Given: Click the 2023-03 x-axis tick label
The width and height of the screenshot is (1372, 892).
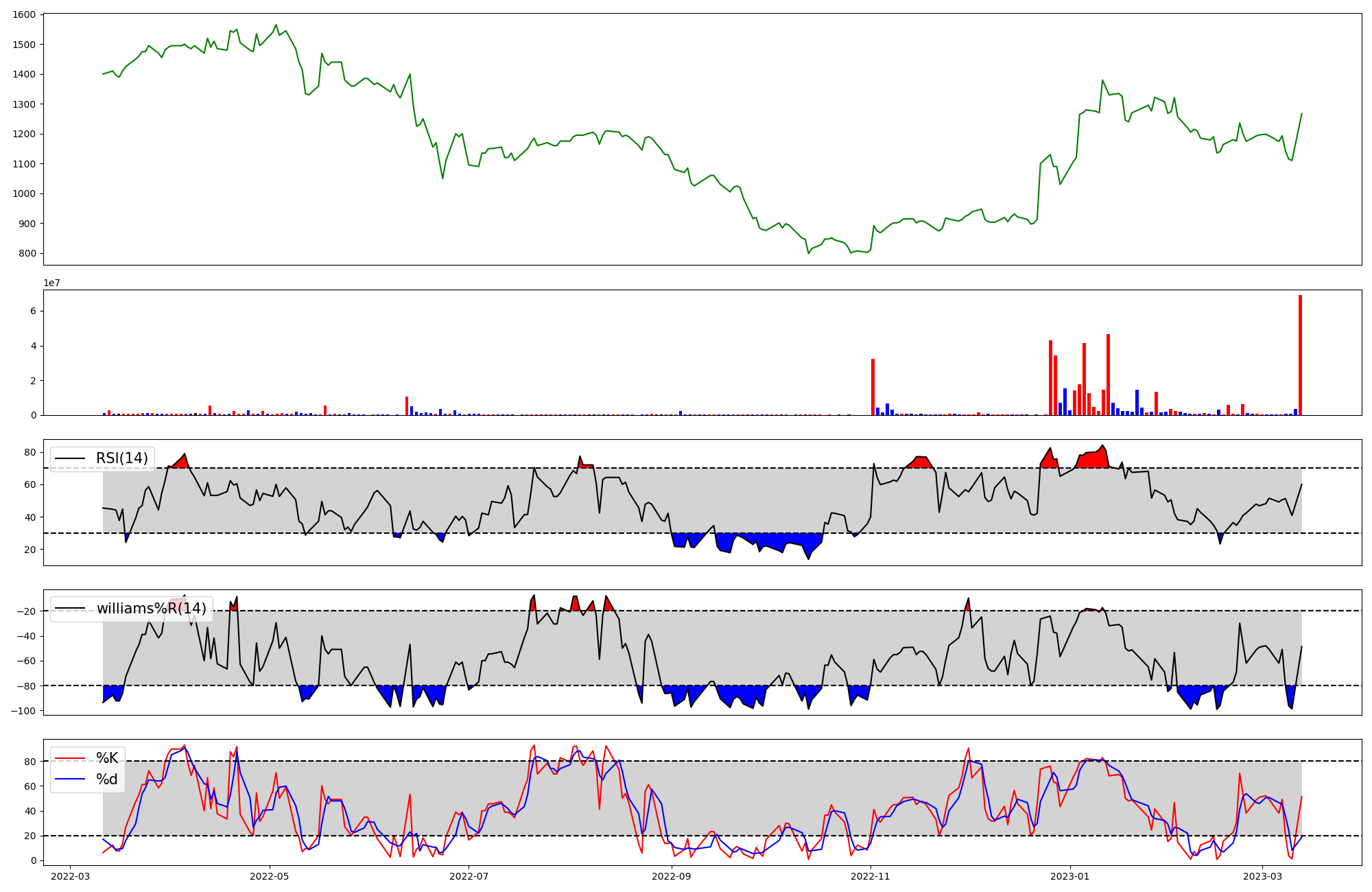Looking at the screenshot, I should pos(1262,876).
